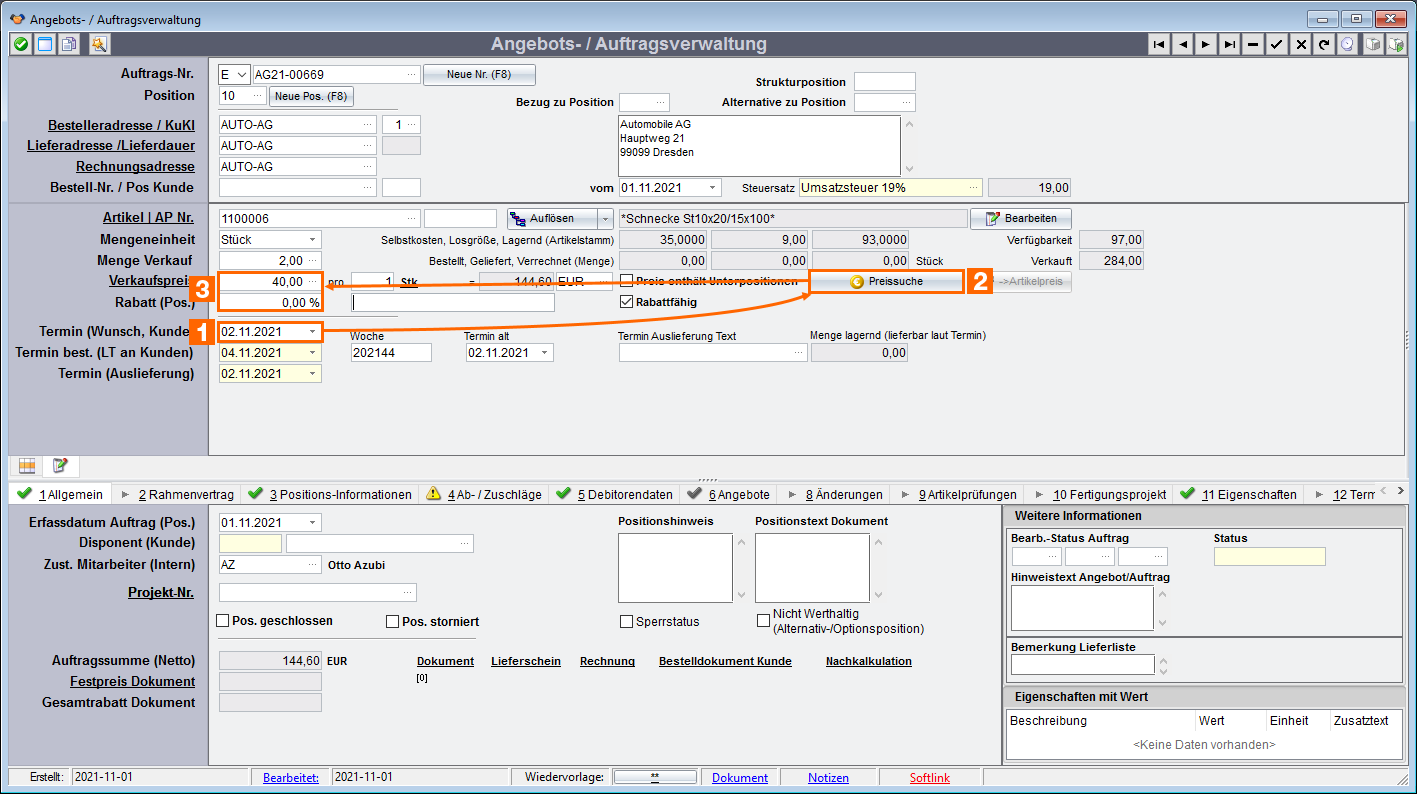
Task: Open Termin (Auslieferung) date dropdown
Action: click(x=313, y=373)
